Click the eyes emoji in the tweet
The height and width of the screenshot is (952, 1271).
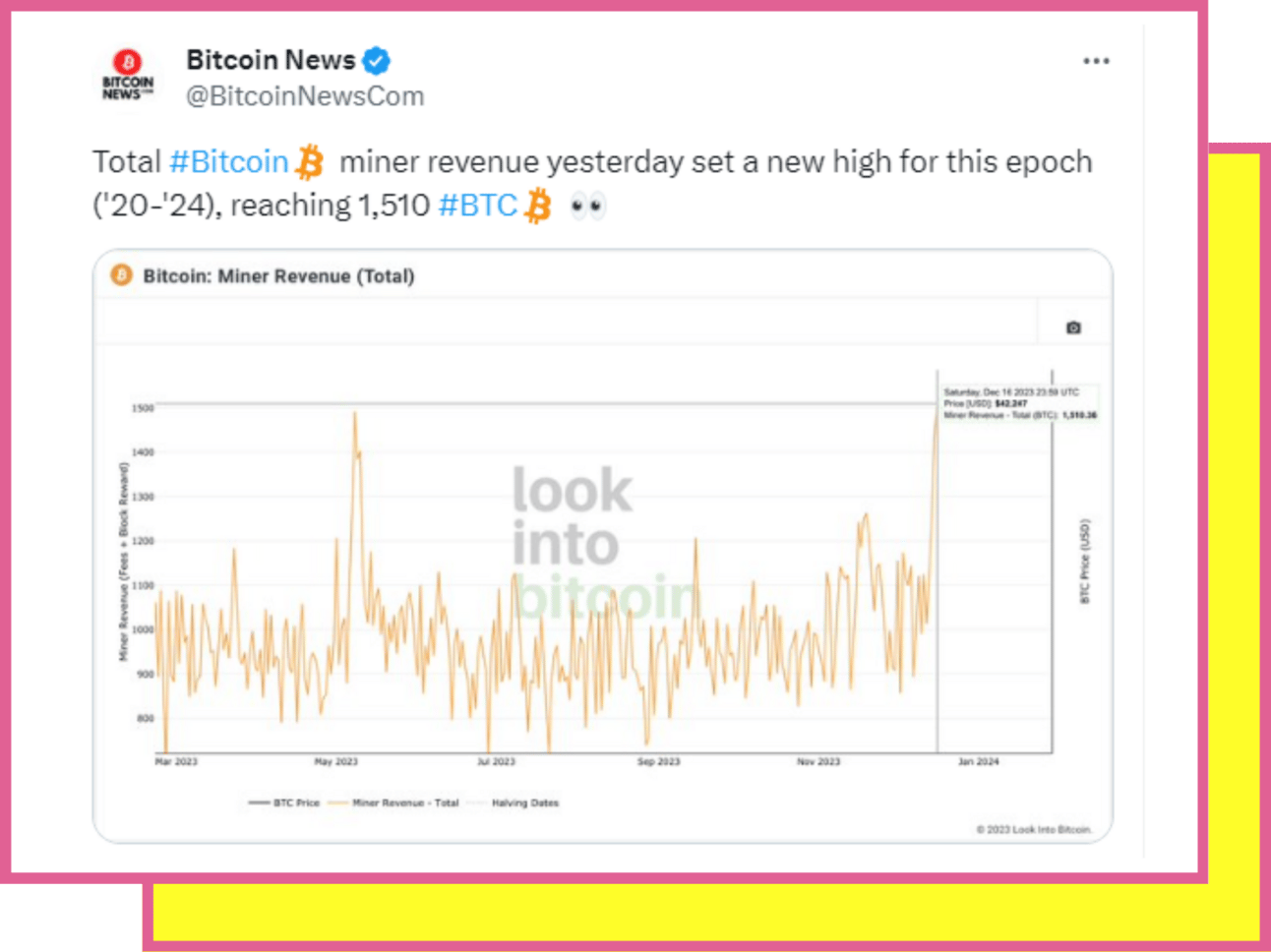587,207
